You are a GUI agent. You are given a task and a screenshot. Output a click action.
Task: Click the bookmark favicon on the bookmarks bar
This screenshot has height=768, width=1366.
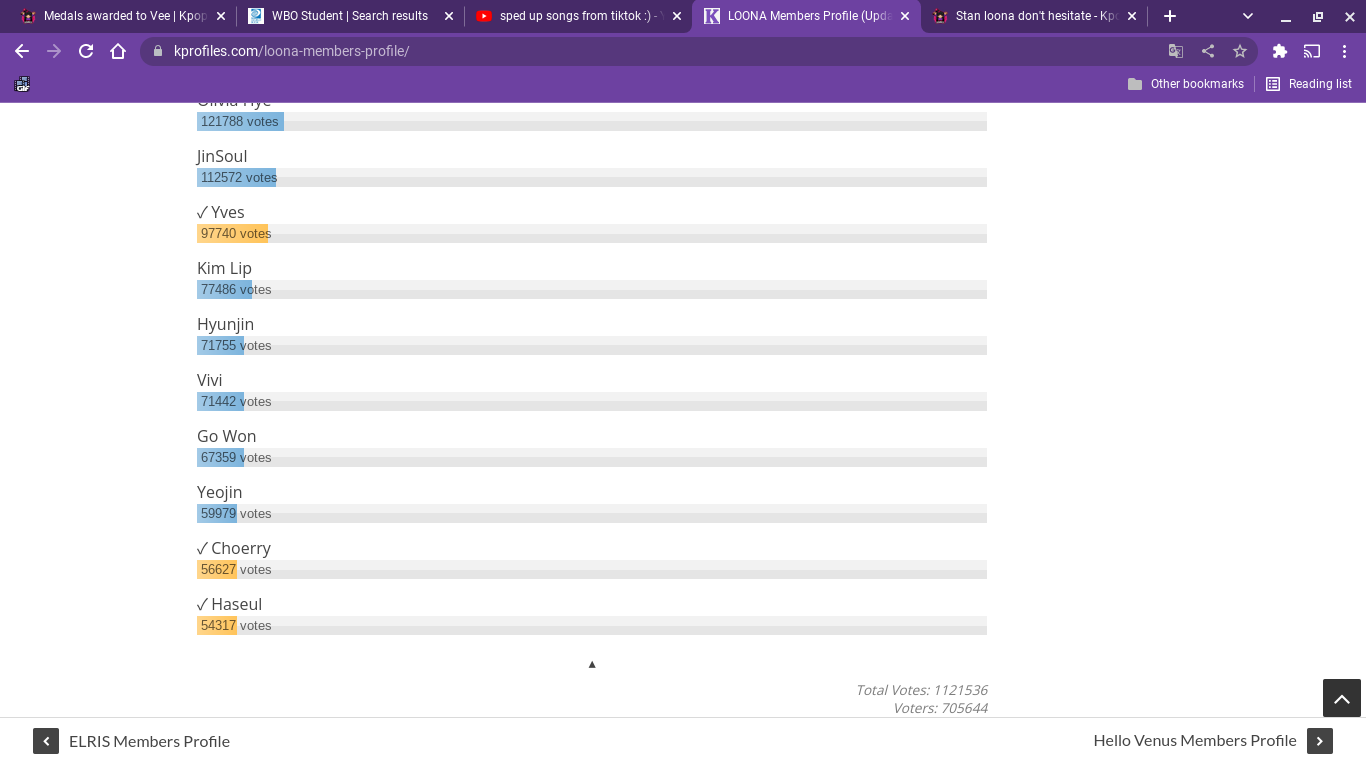click(x=22, y=84)
